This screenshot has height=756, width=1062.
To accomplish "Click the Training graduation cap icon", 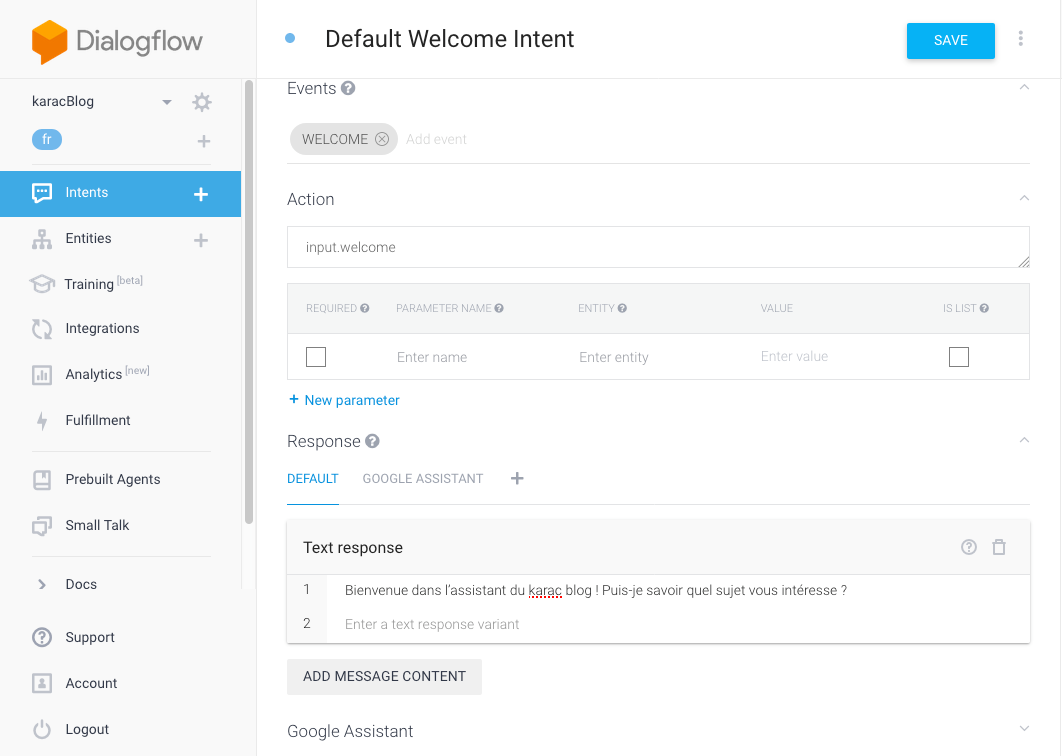I will point(42,284).
